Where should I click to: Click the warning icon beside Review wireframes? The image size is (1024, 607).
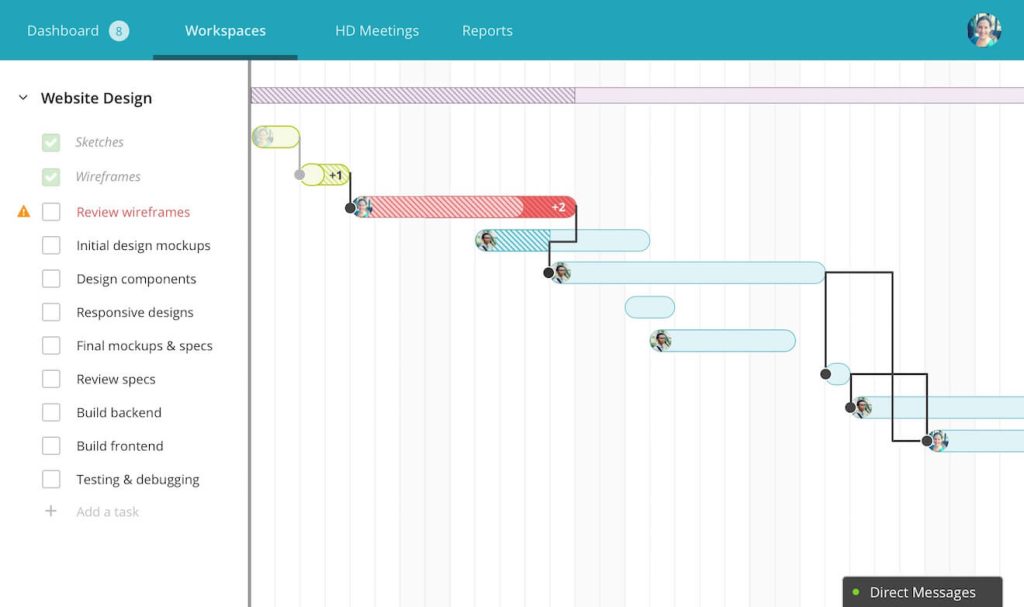(x=24, y=211)
